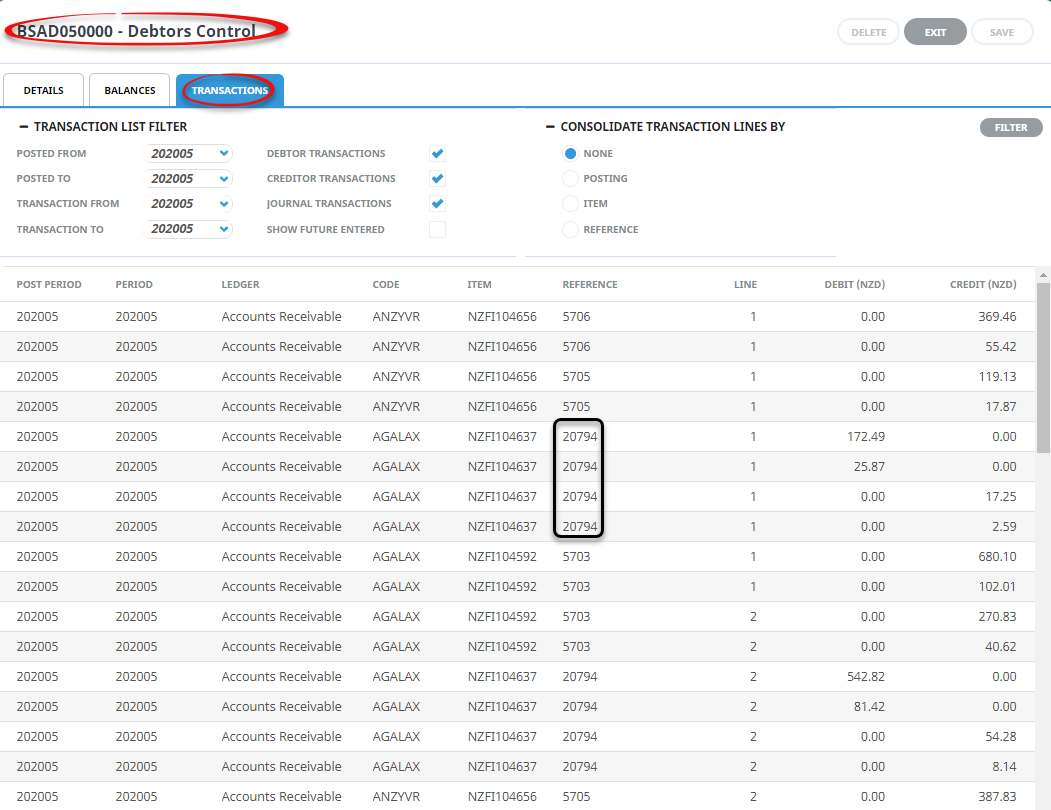Switch to the Balances tab
The width and height of the screenshot is (1051, 810).
point(129,91)
